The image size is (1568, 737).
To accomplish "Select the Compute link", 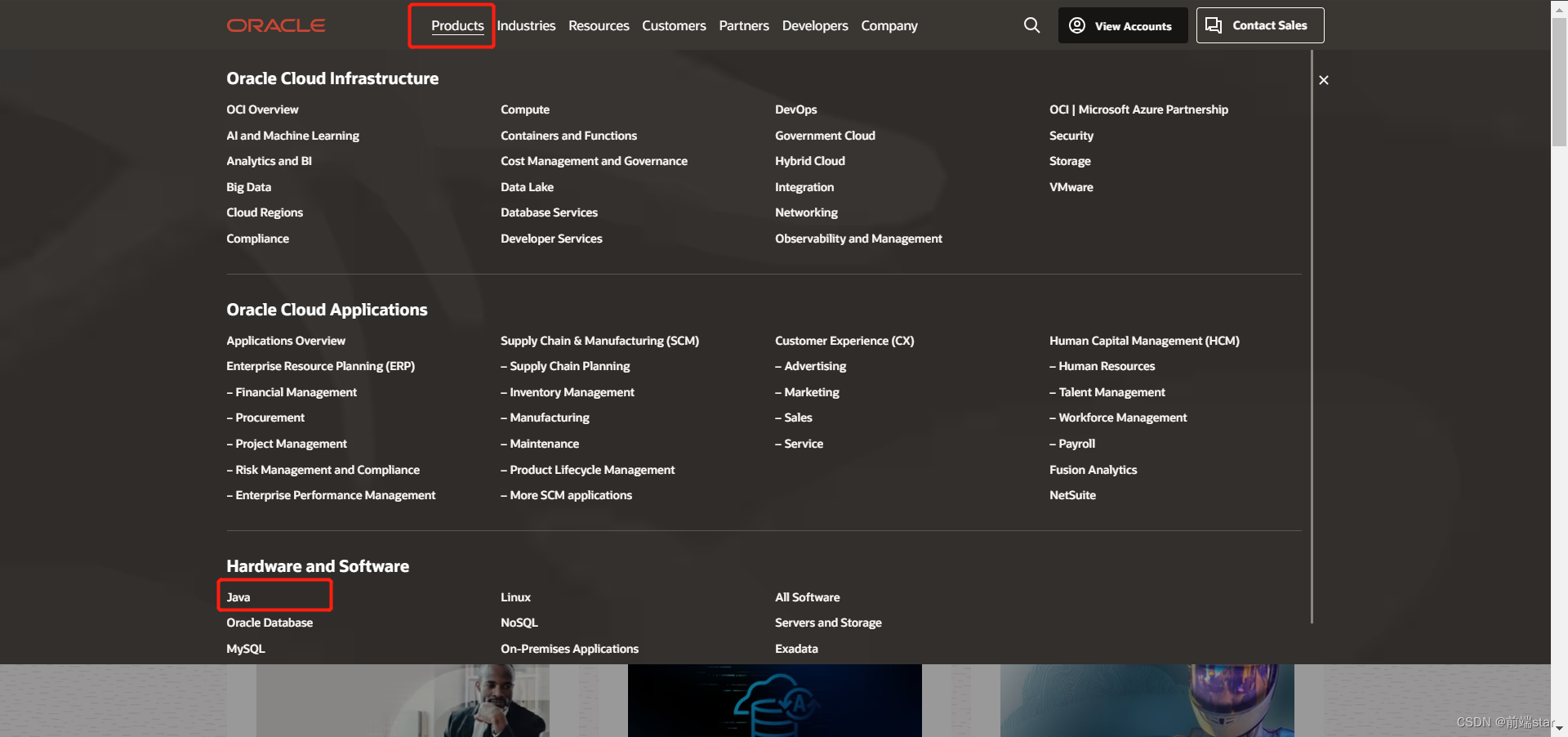I will (525, 109).
